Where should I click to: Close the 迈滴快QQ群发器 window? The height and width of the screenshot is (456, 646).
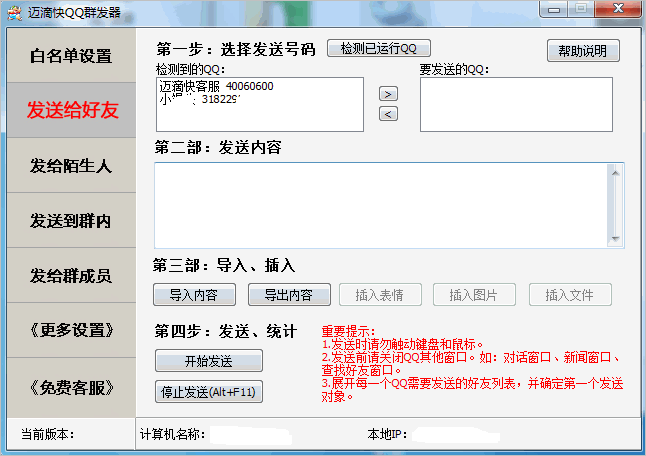point(618,9)
